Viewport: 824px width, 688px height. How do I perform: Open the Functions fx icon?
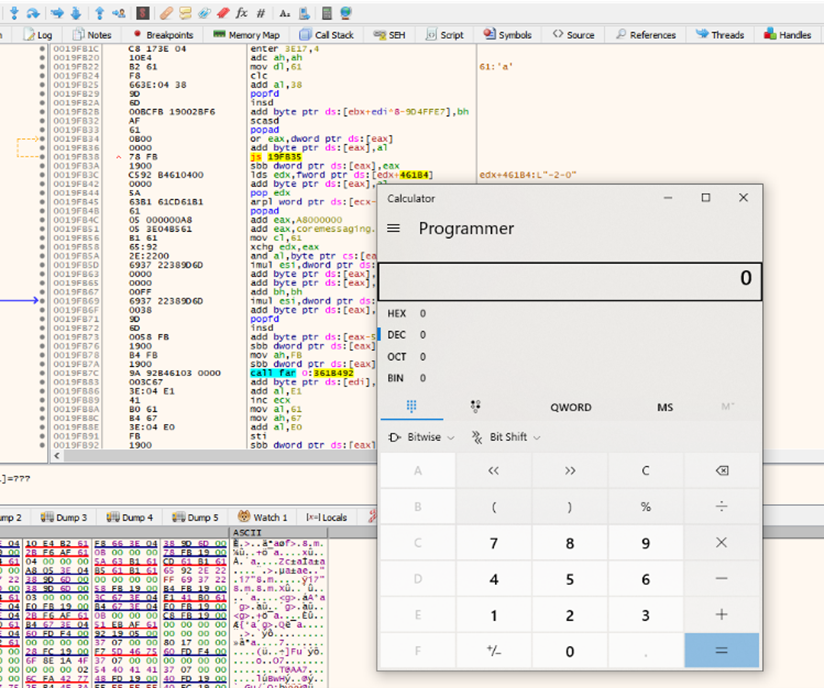tap(242, 13)
